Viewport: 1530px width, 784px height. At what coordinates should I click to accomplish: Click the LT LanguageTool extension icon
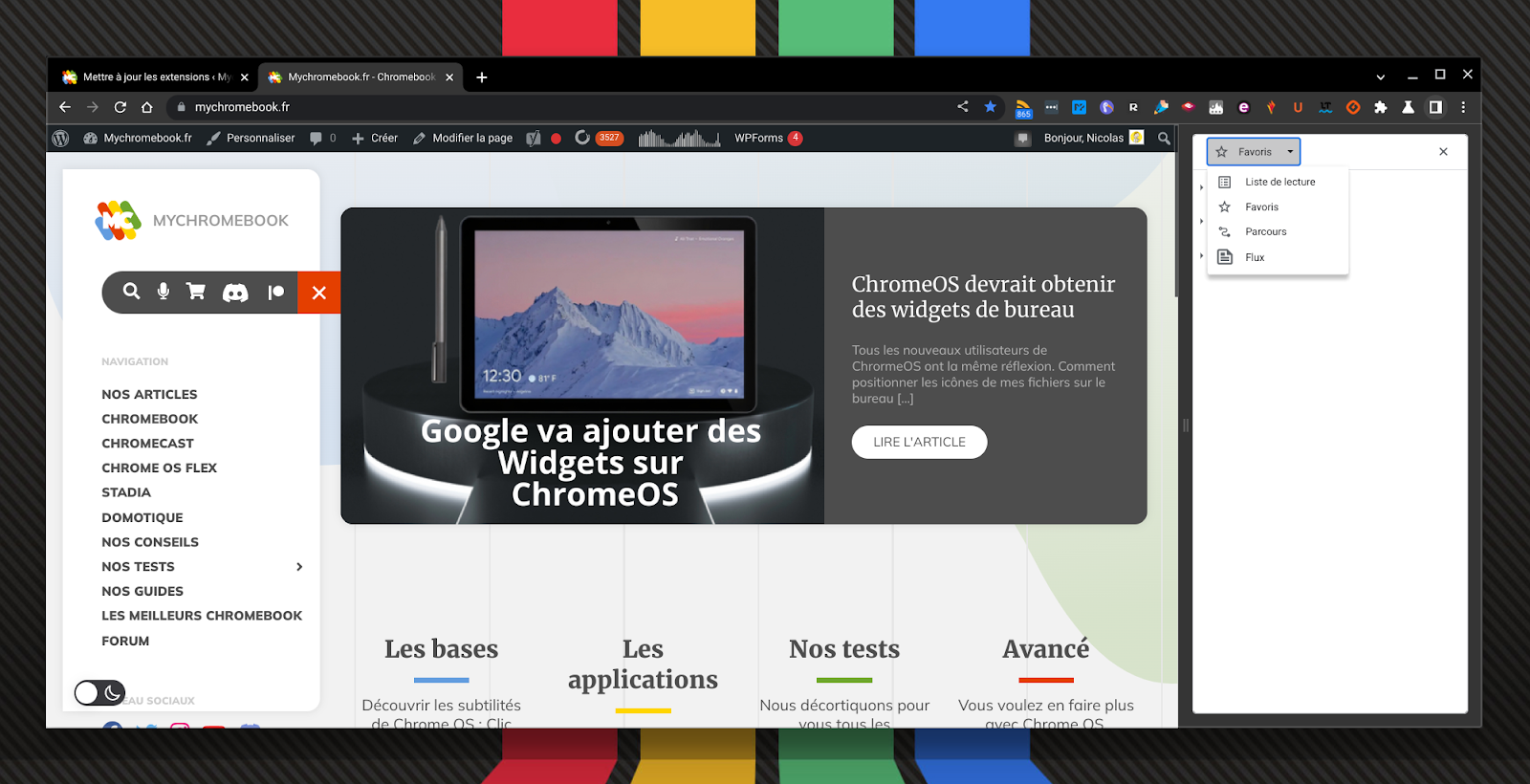tap(1325, 107)
